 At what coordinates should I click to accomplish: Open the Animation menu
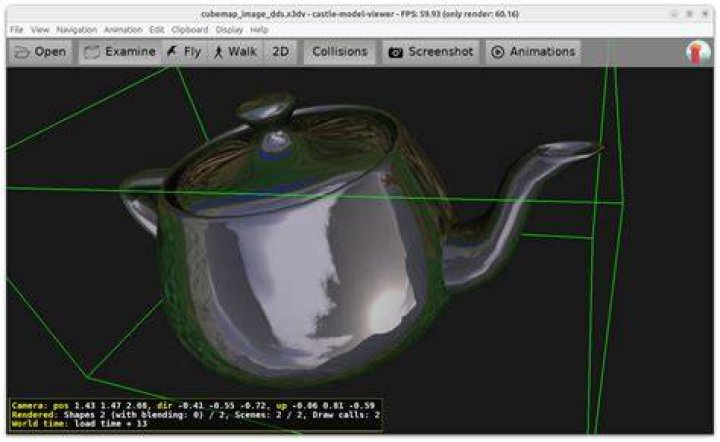123,30
